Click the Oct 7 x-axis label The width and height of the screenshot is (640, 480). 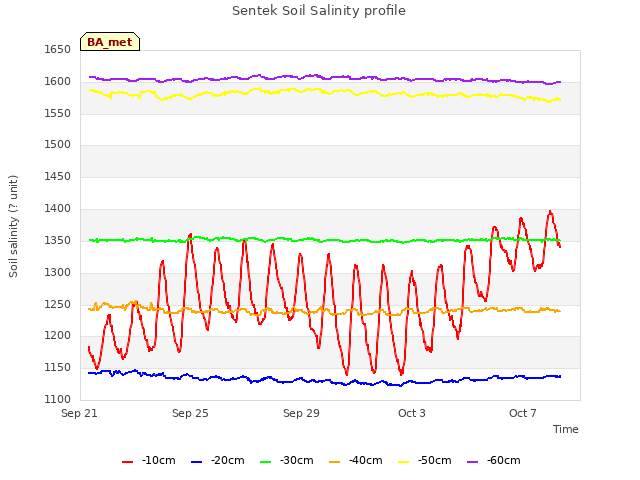(x=523, y=413)
